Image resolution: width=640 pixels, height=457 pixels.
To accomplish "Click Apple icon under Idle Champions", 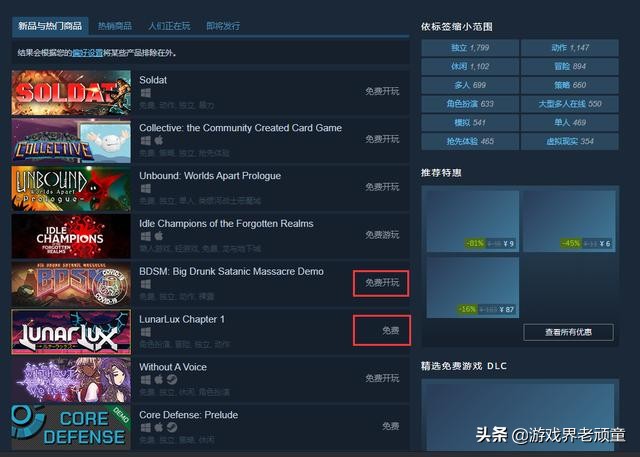I will [x=159, y=236].
